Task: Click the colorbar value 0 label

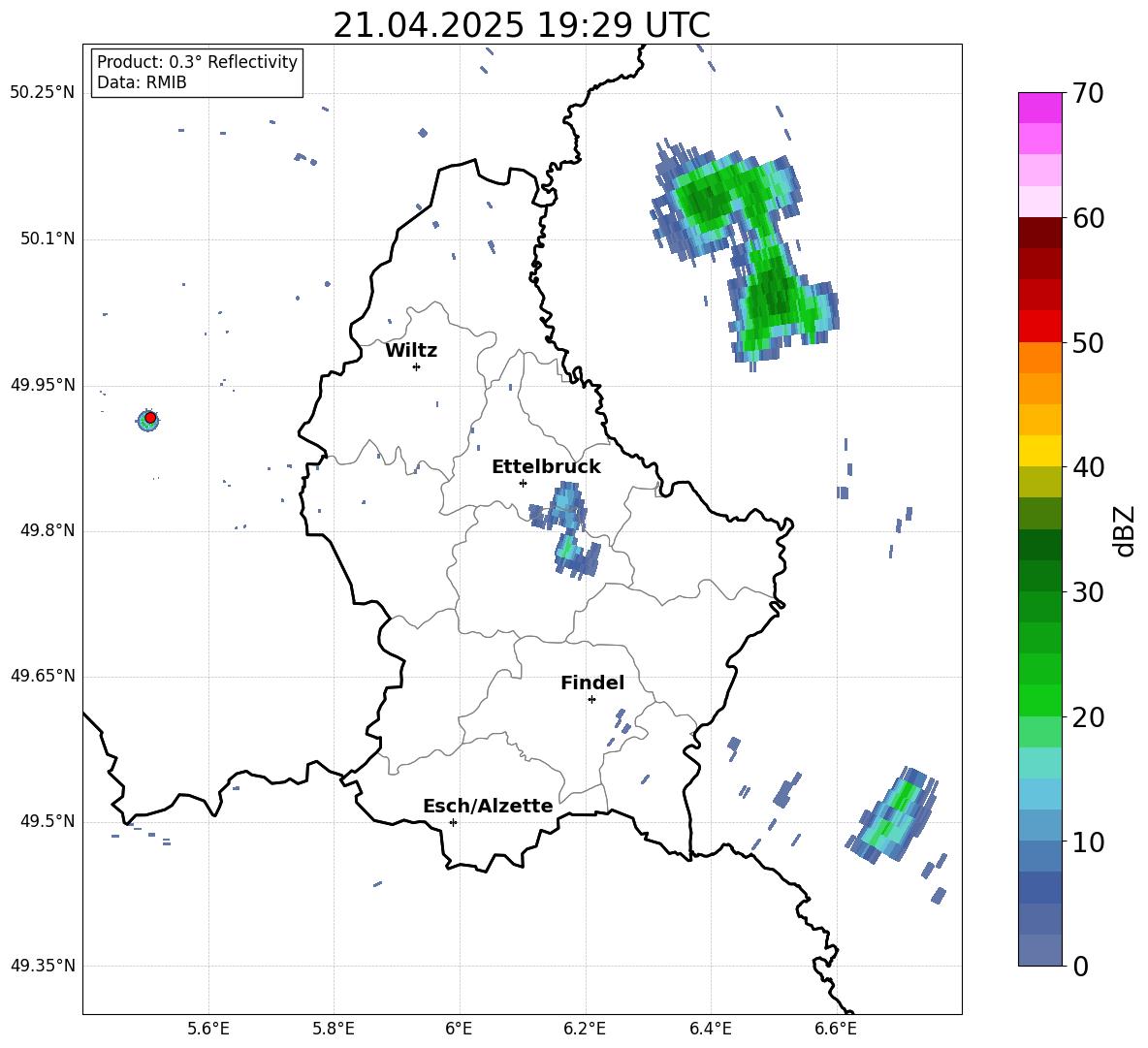Action: pos(1080,967)
